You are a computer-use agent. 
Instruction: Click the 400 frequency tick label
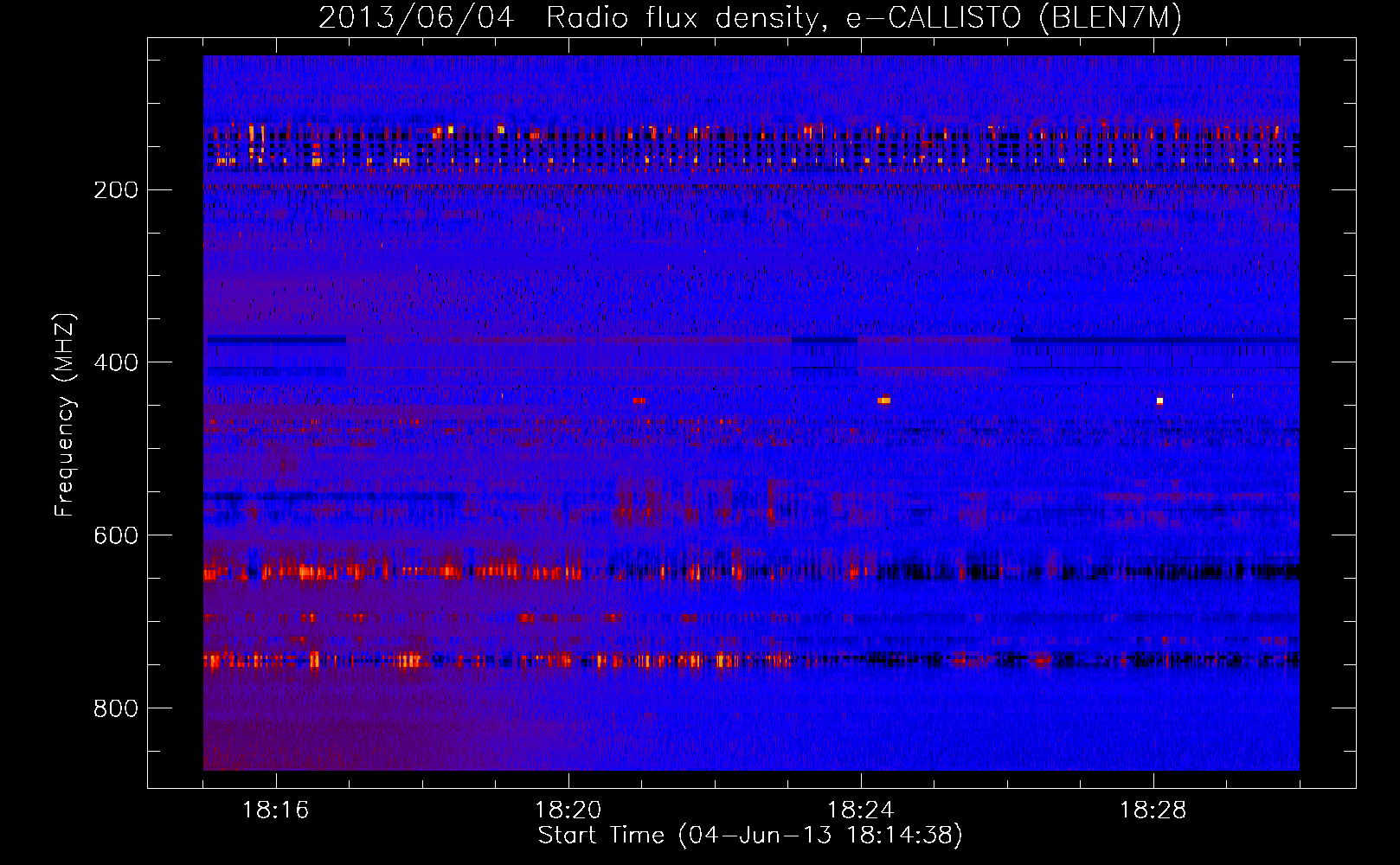tap(116, 362)
